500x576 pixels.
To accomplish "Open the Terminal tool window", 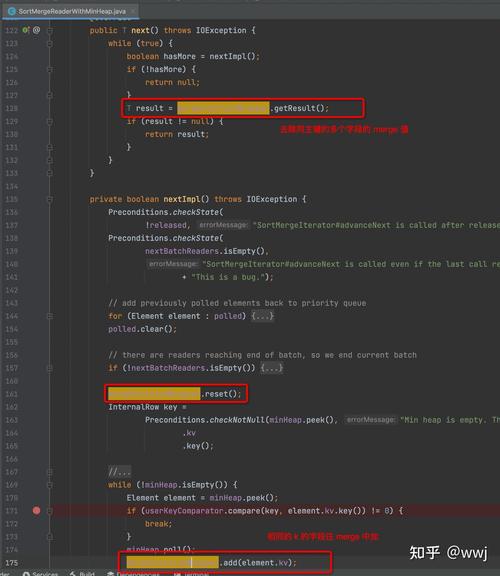I will pyautogui.click(x=192, y=573).
